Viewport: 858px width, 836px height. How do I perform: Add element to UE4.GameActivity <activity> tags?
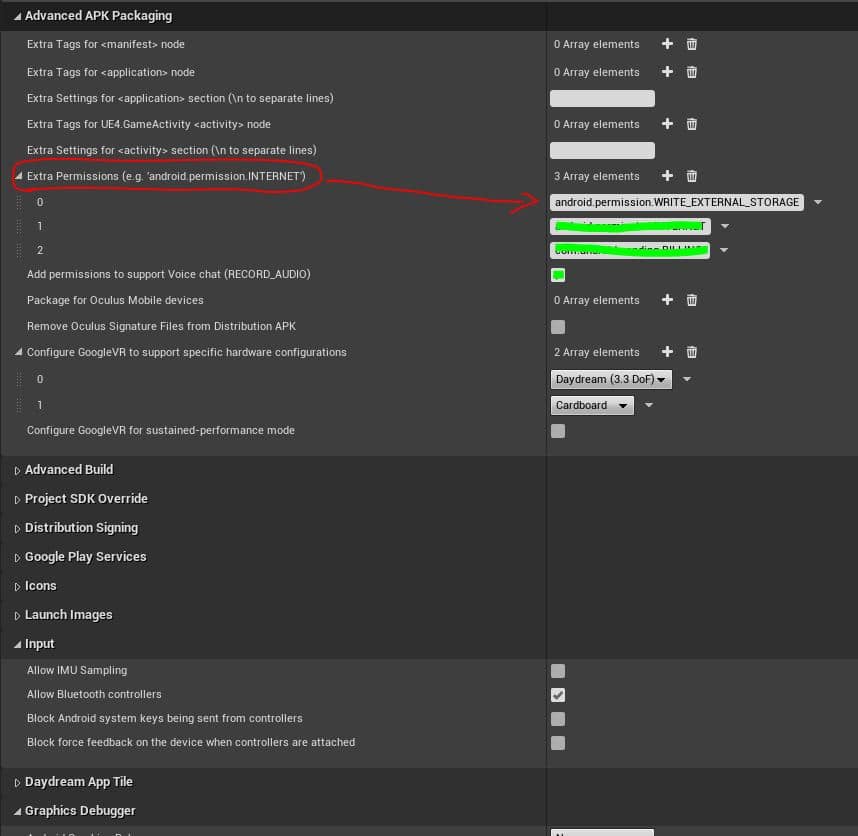[x=667, y=123]
